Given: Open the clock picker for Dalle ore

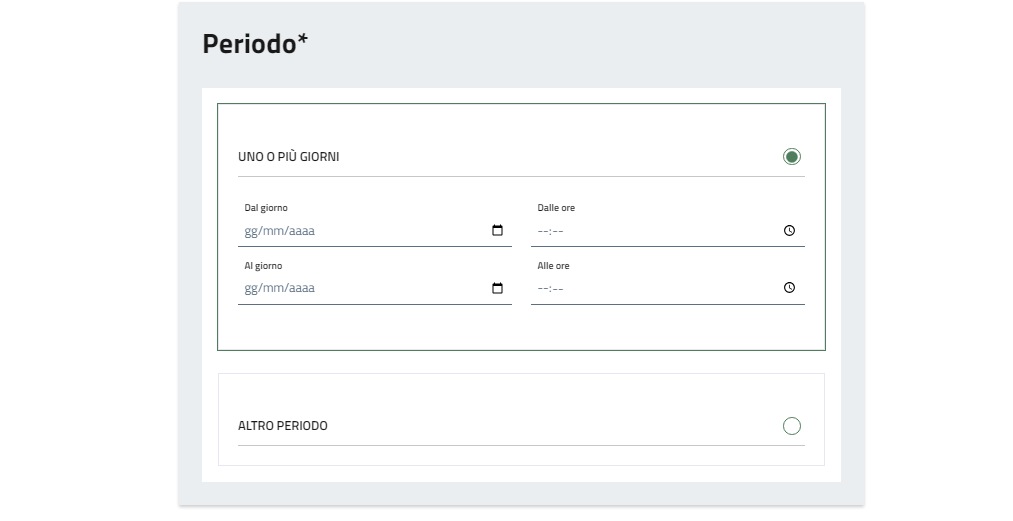Looking at the screenshot, I should [789, 231].
